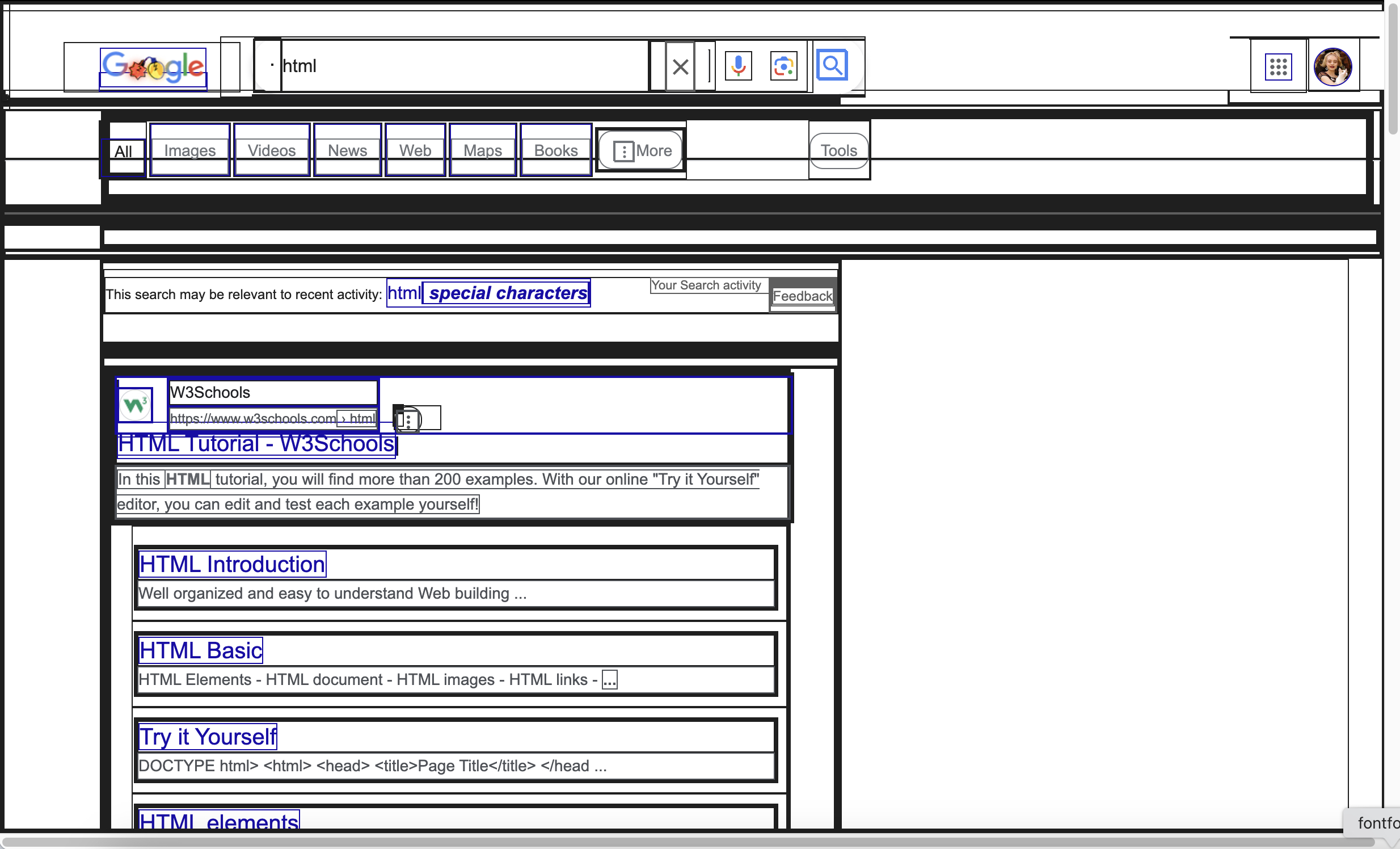
Task: Click the 'In this HTML tutorial' description text
Action: point(437,491)
